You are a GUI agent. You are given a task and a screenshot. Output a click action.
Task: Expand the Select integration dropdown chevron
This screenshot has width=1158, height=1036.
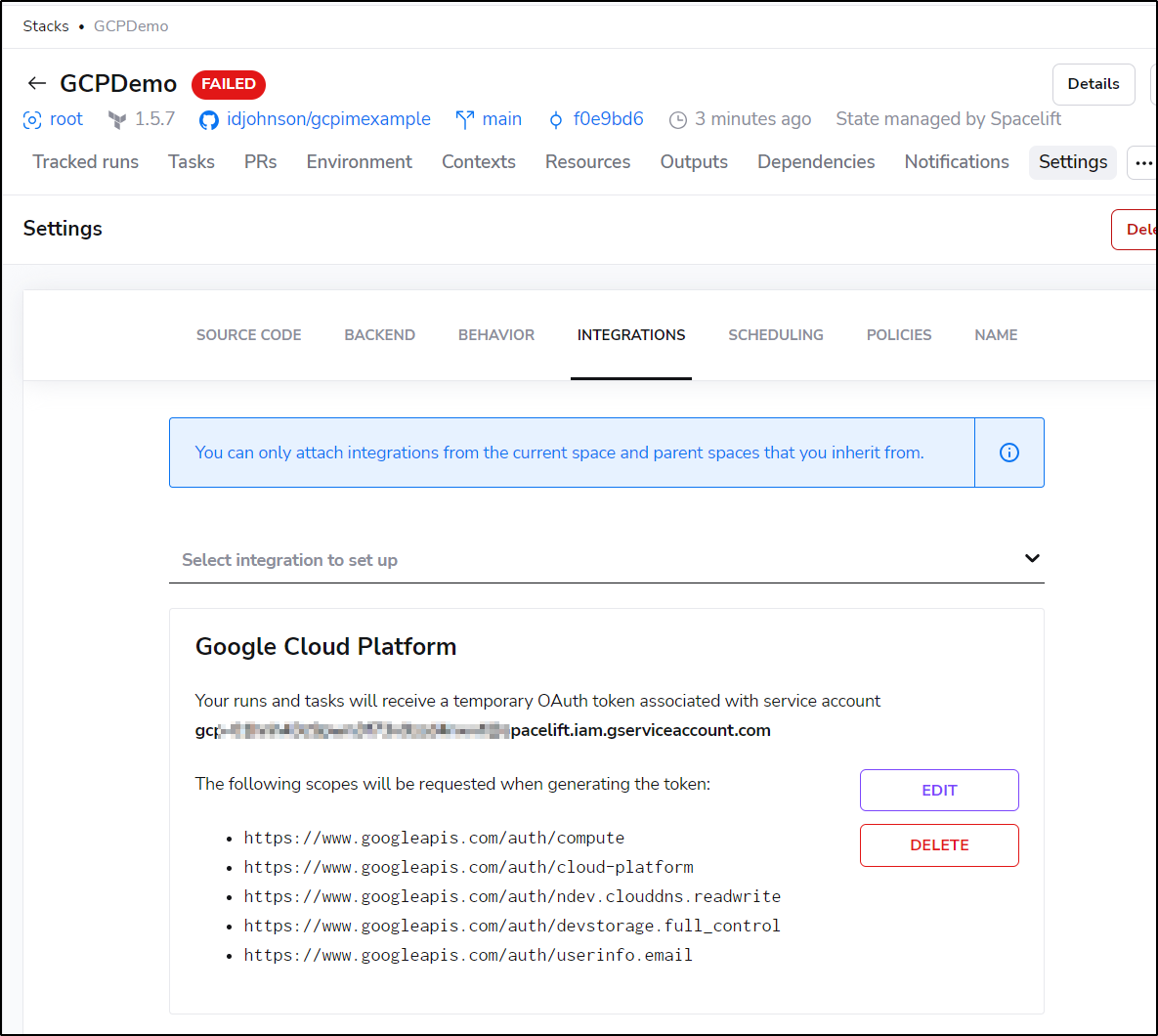1032,558
